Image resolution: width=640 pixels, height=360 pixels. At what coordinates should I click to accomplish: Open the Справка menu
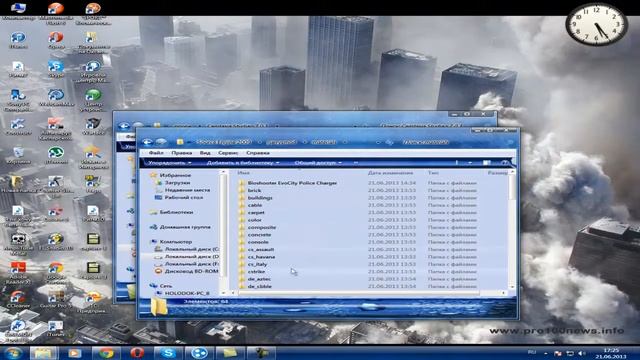click(258, 153)
